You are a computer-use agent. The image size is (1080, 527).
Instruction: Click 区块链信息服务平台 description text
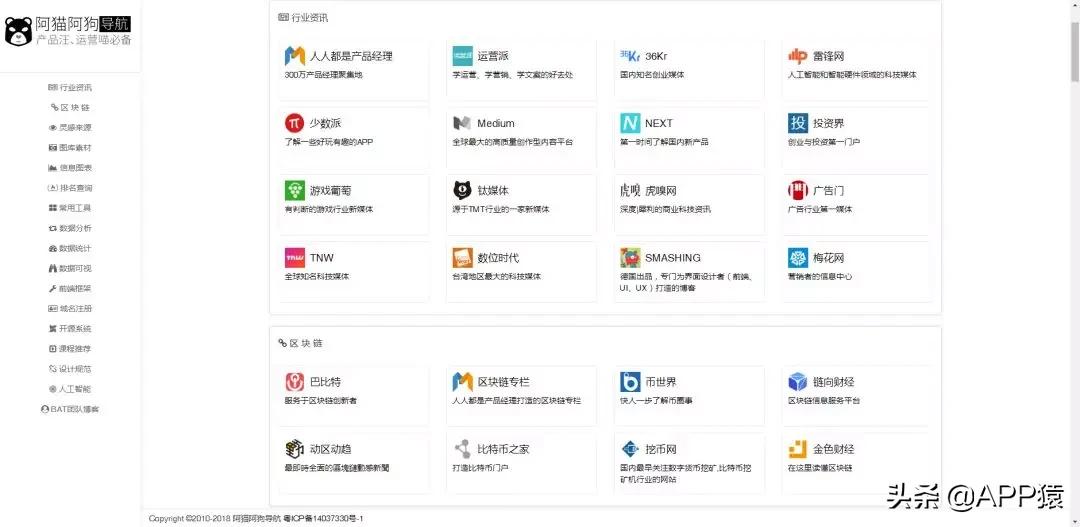pyautogui.click(x=824, y=400)
